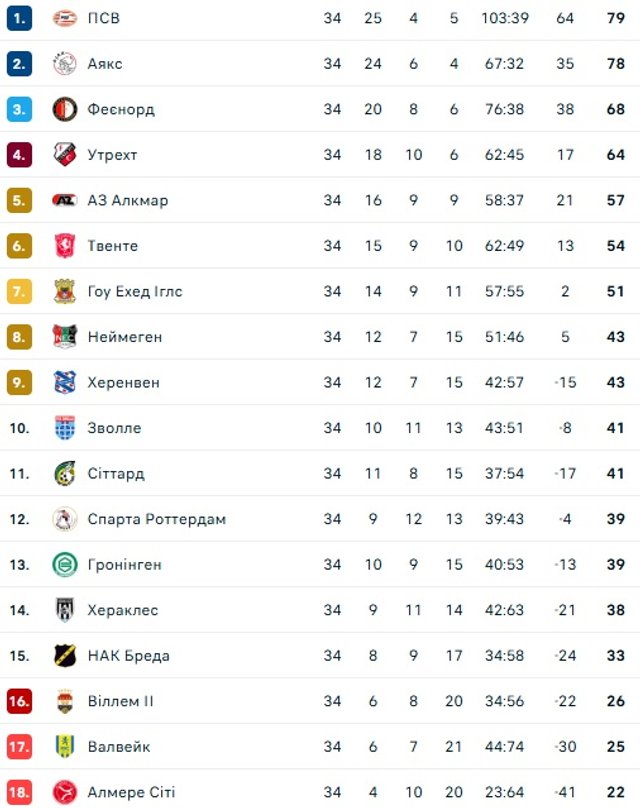Click the Feyenoord club crest

pyautogui.click(x=65, y=109)
